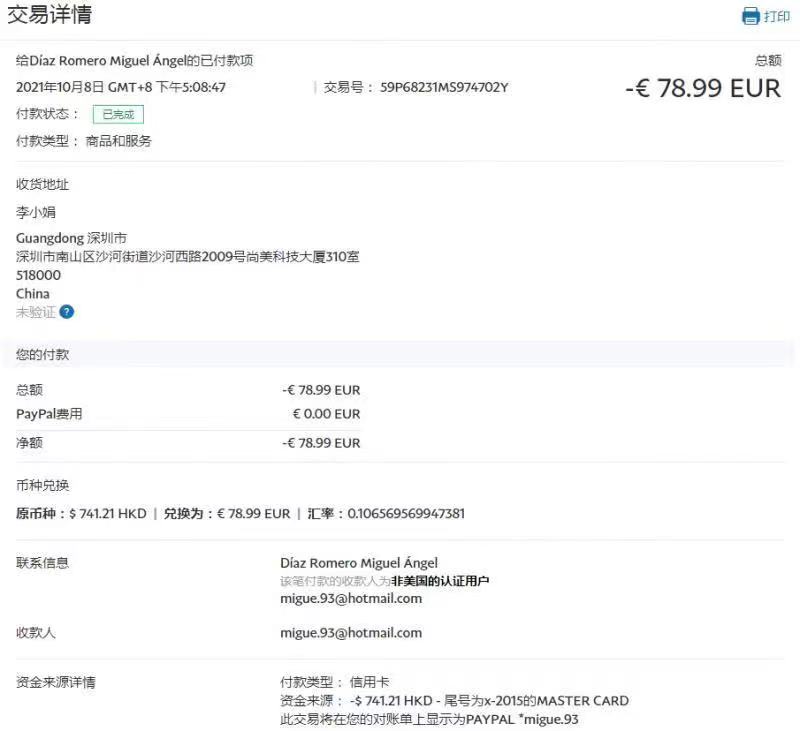Screen dimensions: 800x731
Task: Click the printer icon
Action: (751, 16)
